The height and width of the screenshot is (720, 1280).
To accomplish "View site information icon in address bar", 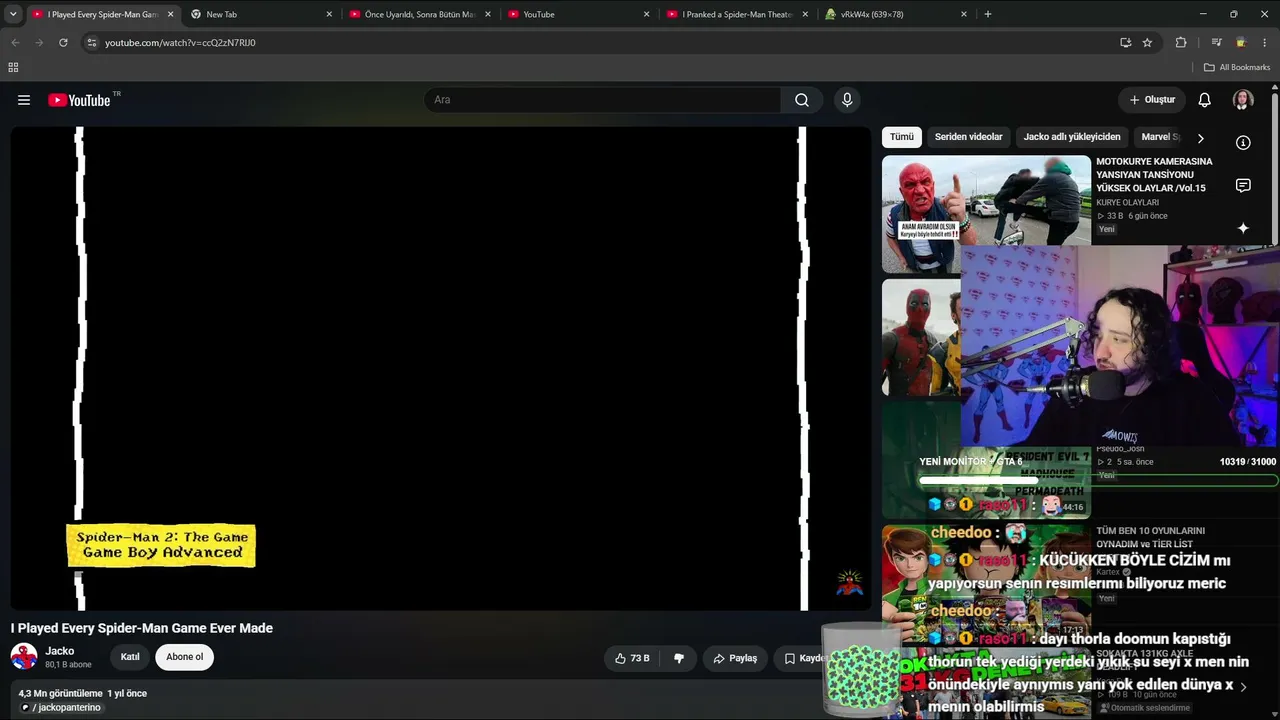I will 91,43.
